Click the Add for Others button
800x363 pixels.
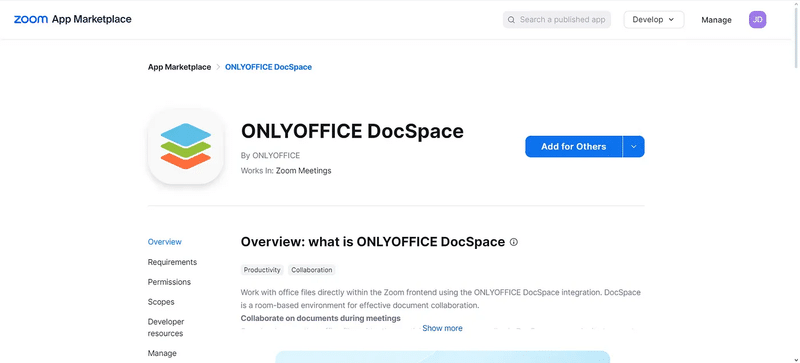[573, 147]
